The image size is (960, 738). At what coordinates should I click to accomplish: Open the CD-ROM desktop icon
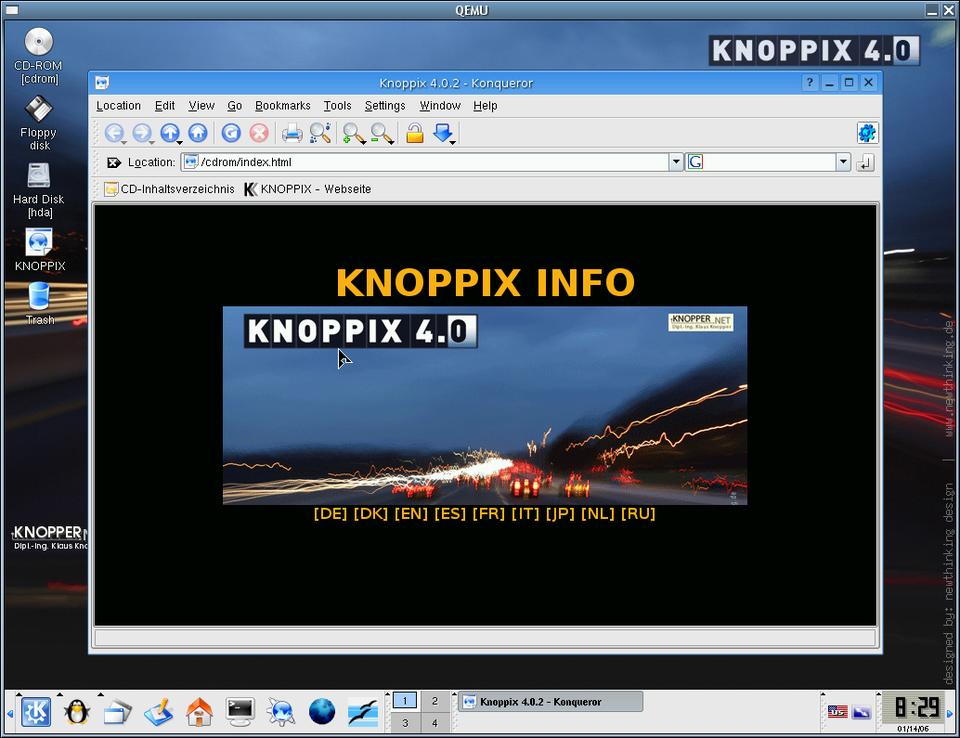click(x=38, y=43)
